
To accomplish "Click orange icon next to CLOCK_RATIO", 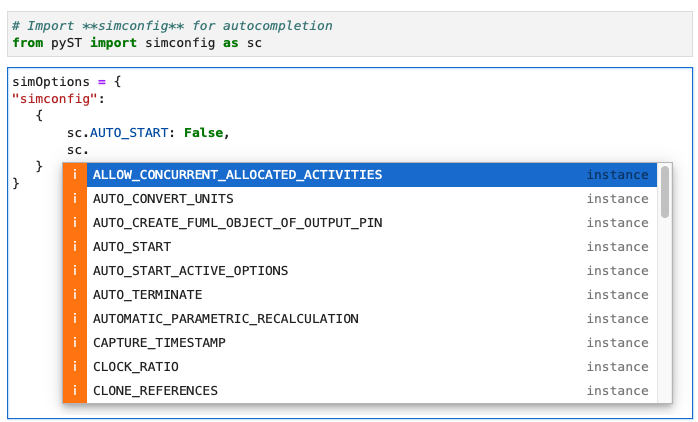I will 75,367.
